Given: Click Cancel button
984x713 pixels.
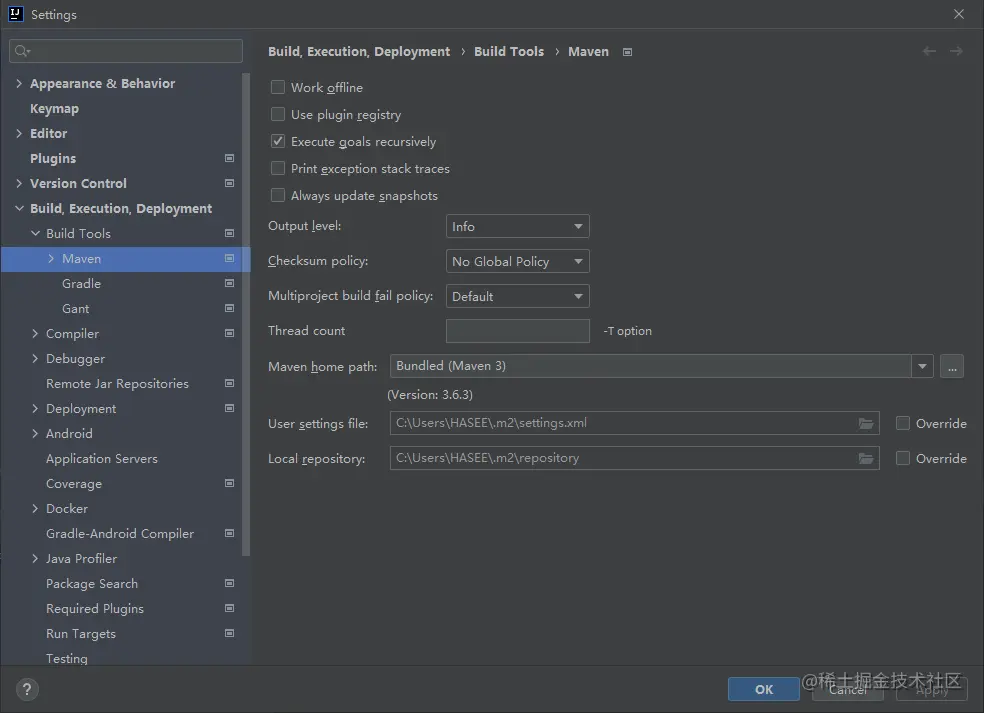Looking at the screenshot, I should (x=848, y=689).
